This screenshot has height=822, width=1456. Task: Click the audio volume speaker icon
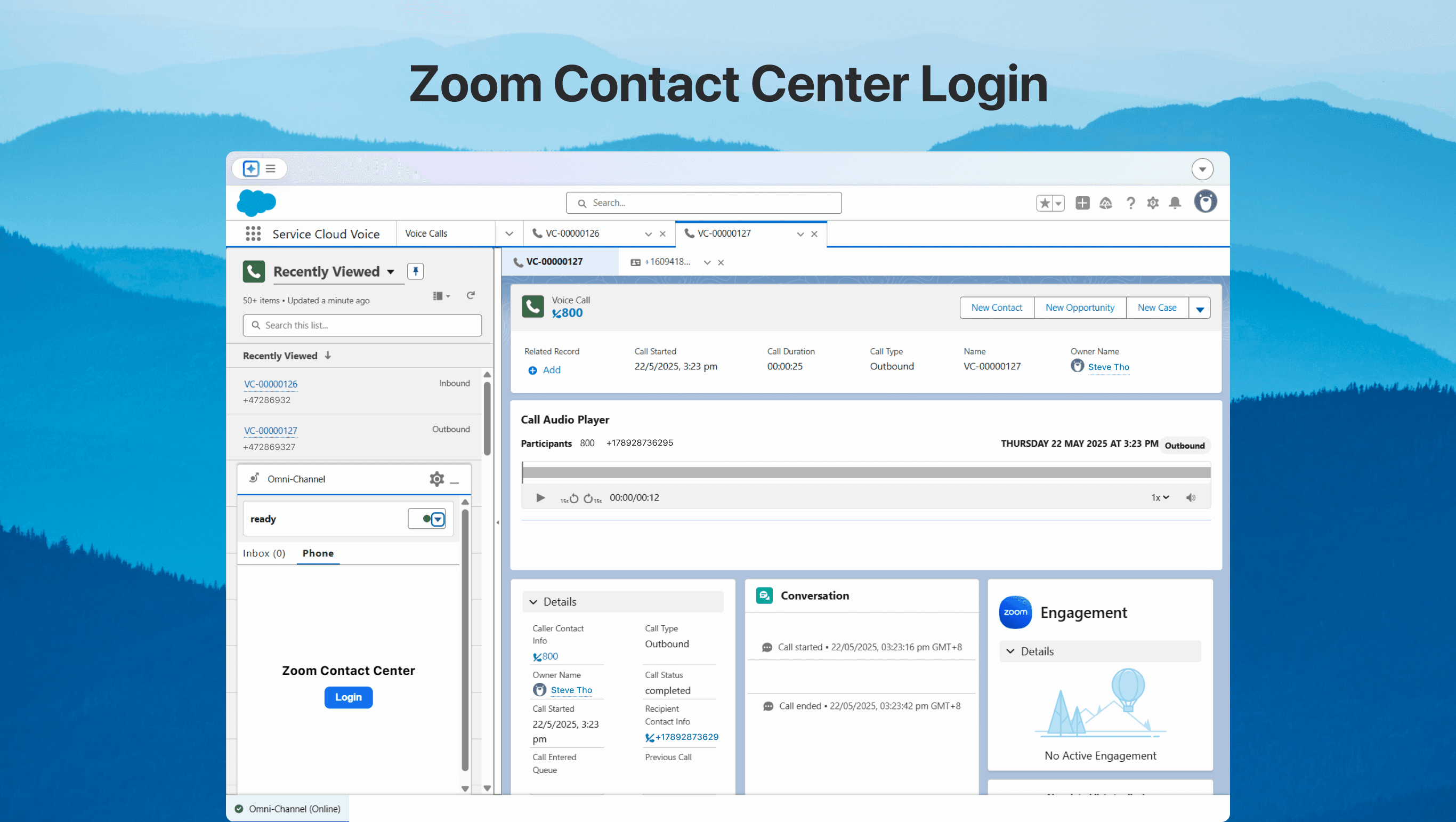(x=1191, y=498)
